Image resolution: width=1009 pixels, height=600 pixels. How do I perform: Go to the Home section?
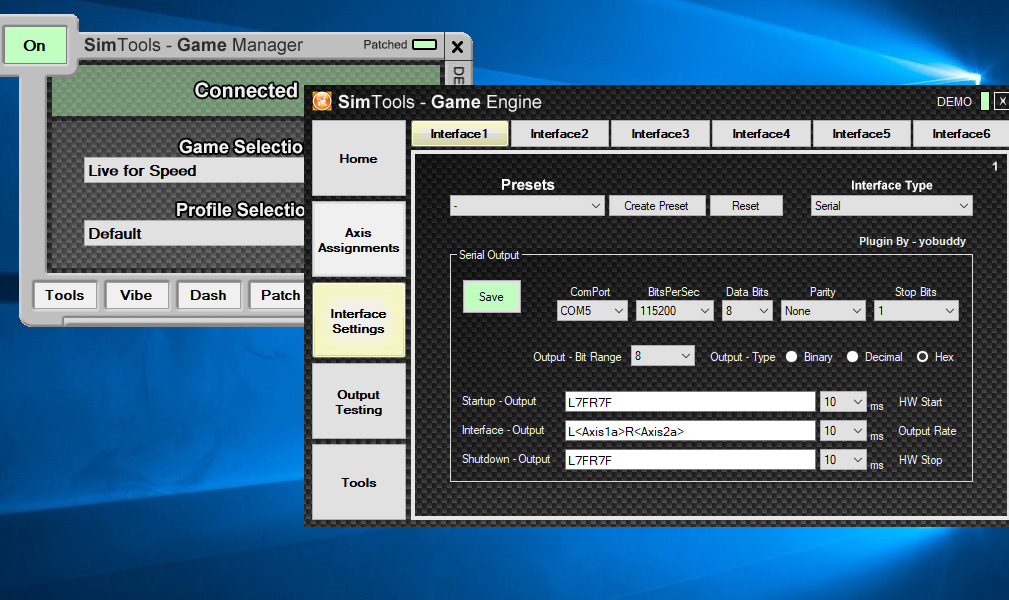point(358,158)
